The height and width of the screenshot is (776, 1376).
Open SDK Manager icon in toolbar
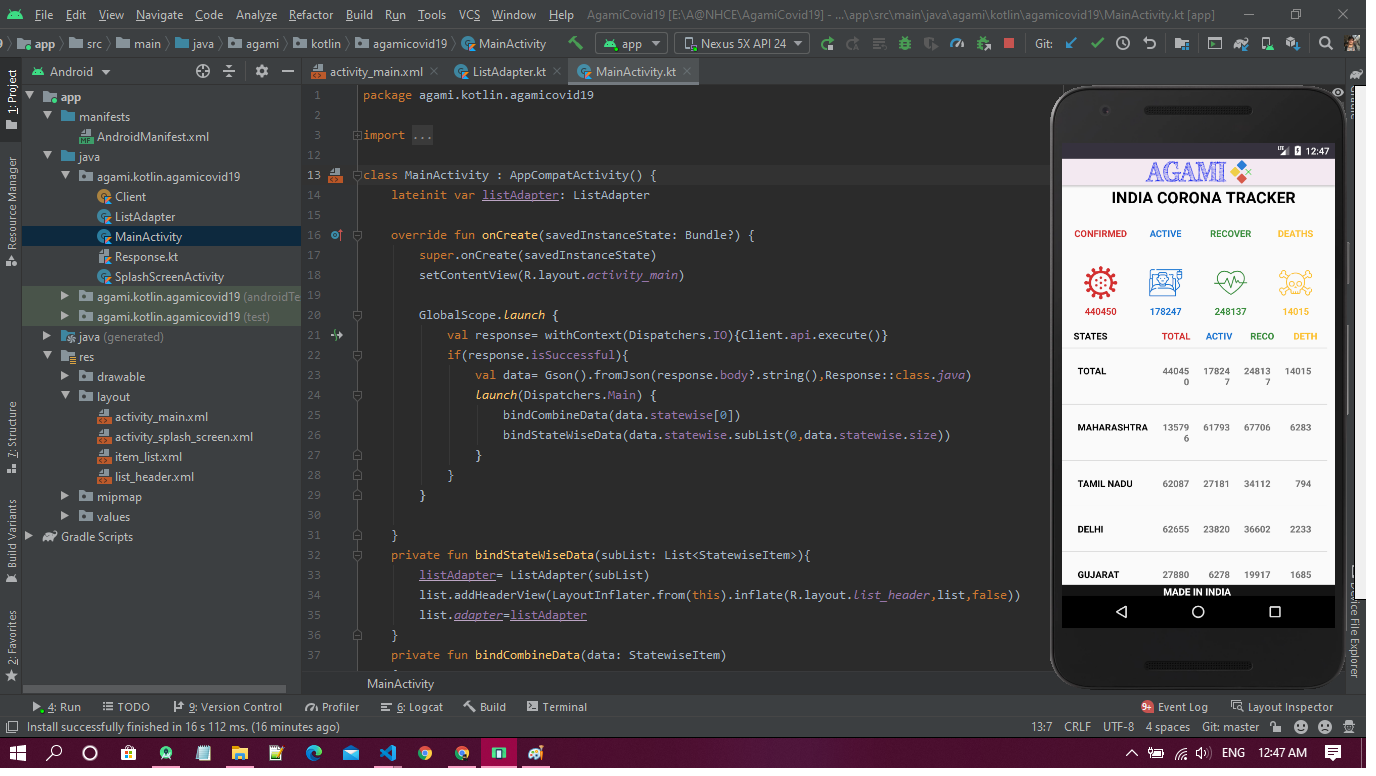1291,44
